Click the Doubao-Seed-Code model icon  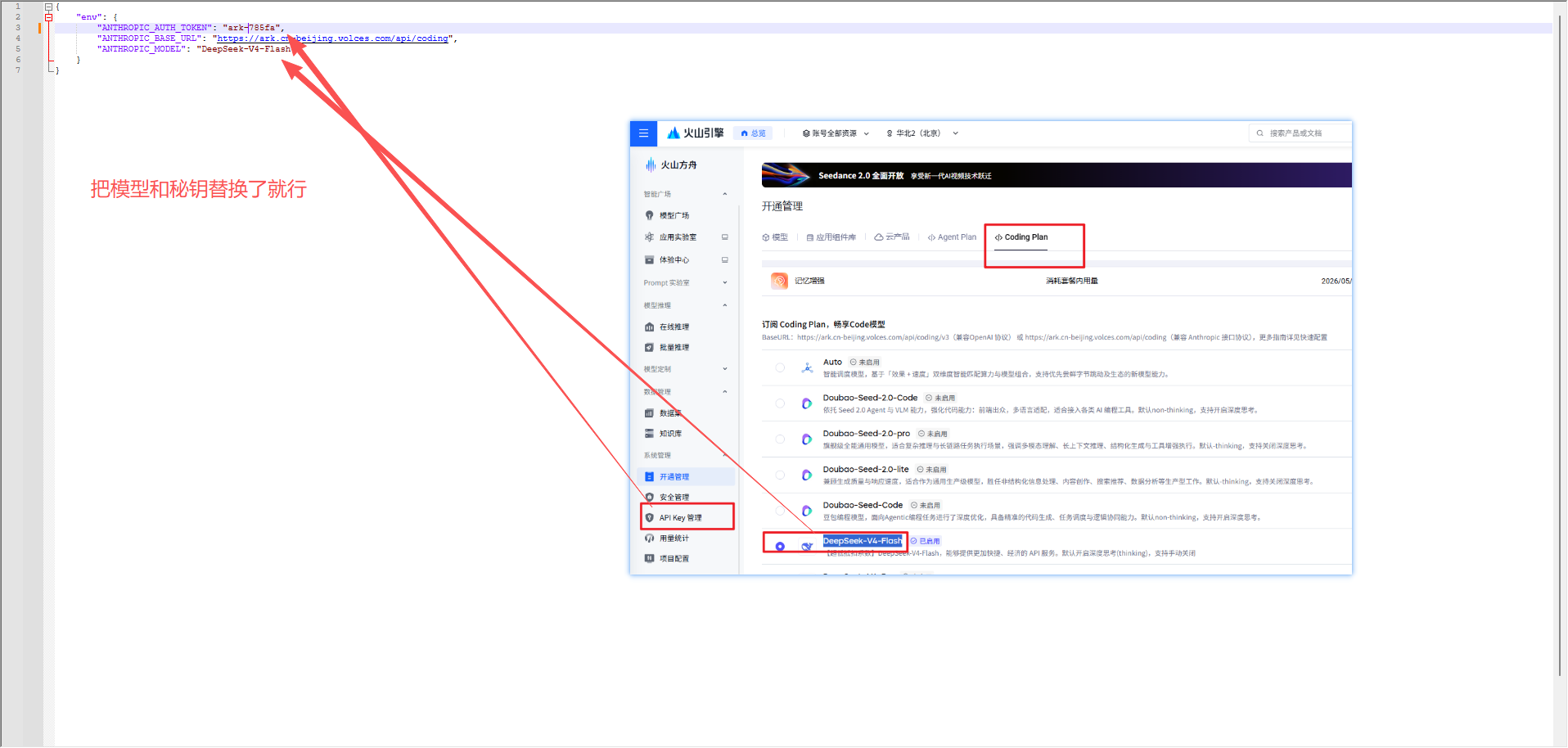pyautogui.click(x=807, y=511)
